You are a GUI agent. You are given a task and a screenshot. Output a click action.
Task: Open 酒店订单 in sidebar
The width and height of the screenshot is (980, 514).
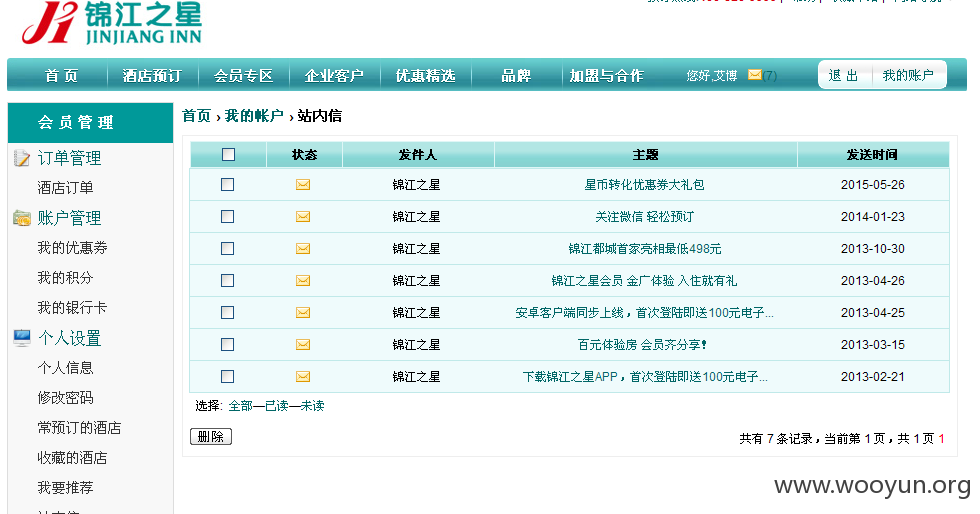coord(66,188)
